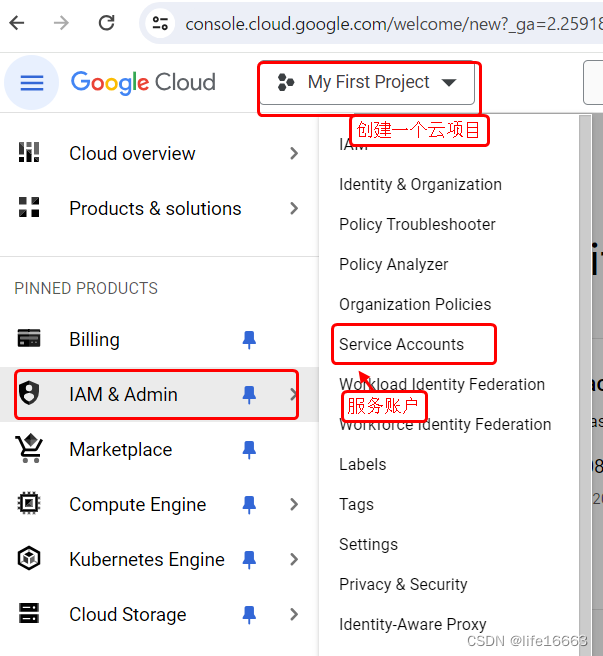The height and width of the screenshot is (656, 603).
Task: Click the Billing card icon
Action: click(x=29, y=339)
